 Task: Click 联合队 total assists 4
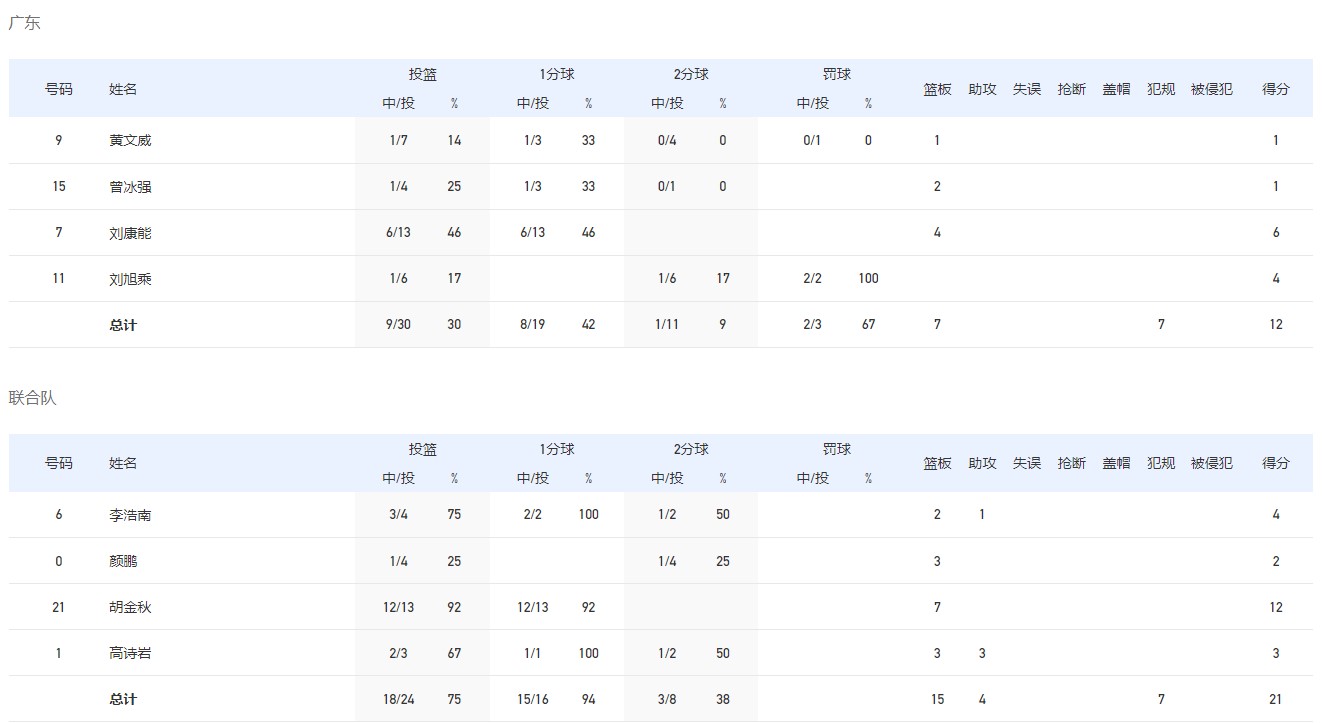[982, 699]
